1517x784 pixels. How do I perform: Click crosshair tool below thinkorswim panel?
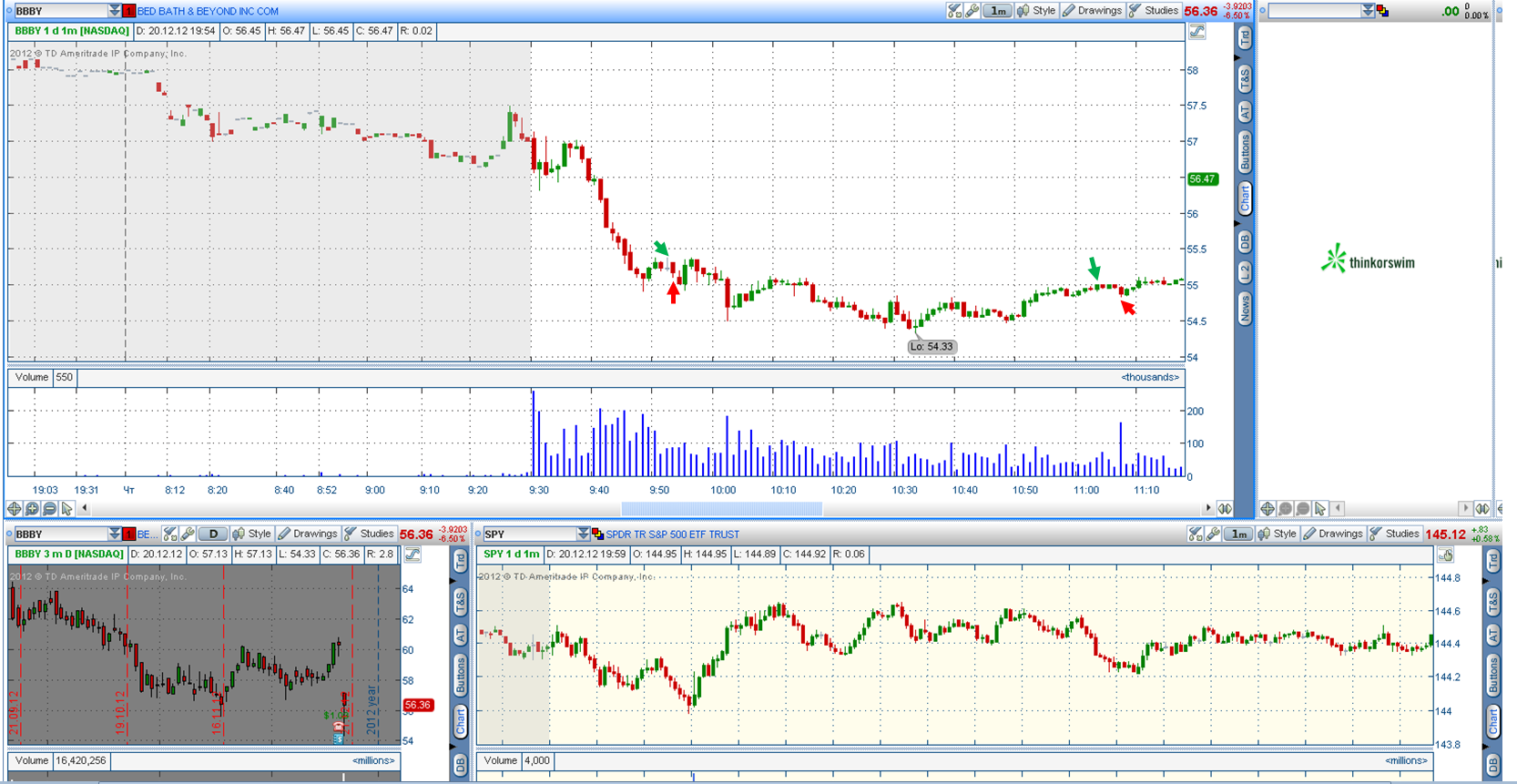pyautogui.click(x=1268, y=508)
